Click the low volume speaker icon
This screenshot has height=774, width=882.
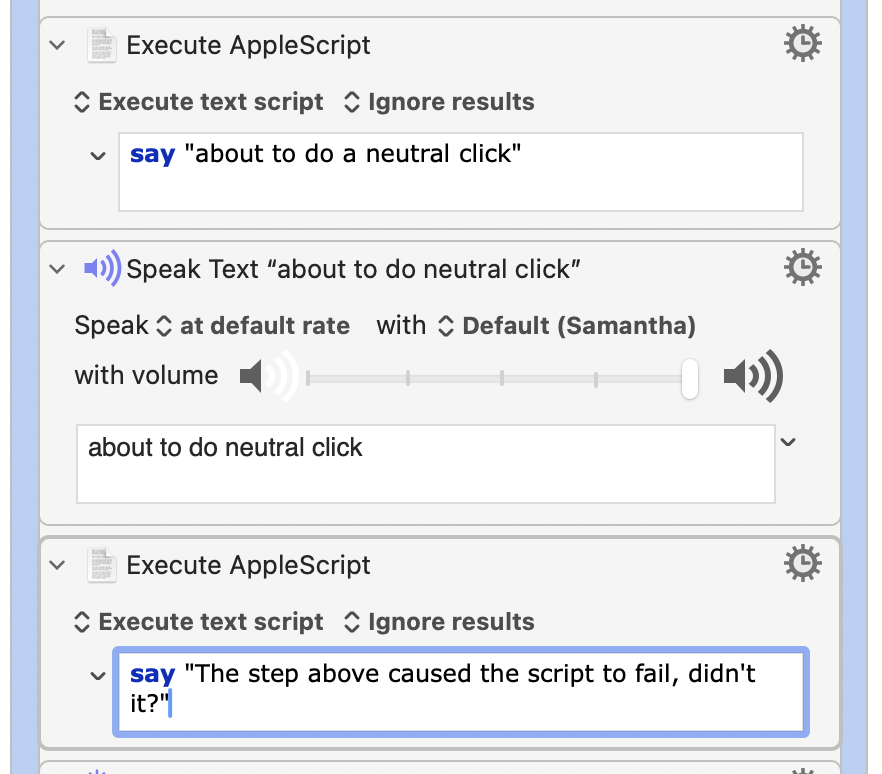[x=269, y=376]
